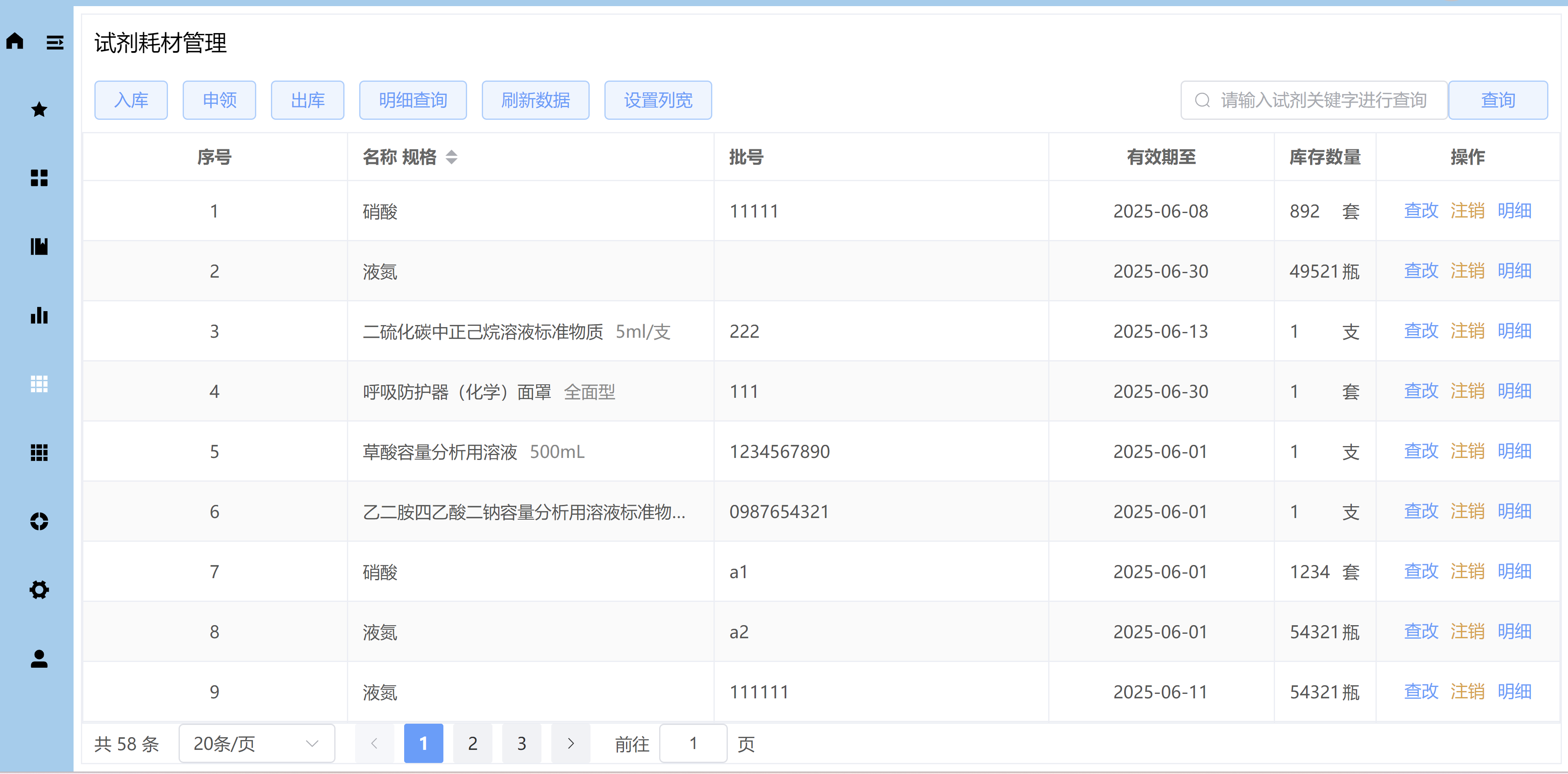This screenshot has height=774, width=1568.
Task: Go to next page arrow
Action: tap(570, 744)
